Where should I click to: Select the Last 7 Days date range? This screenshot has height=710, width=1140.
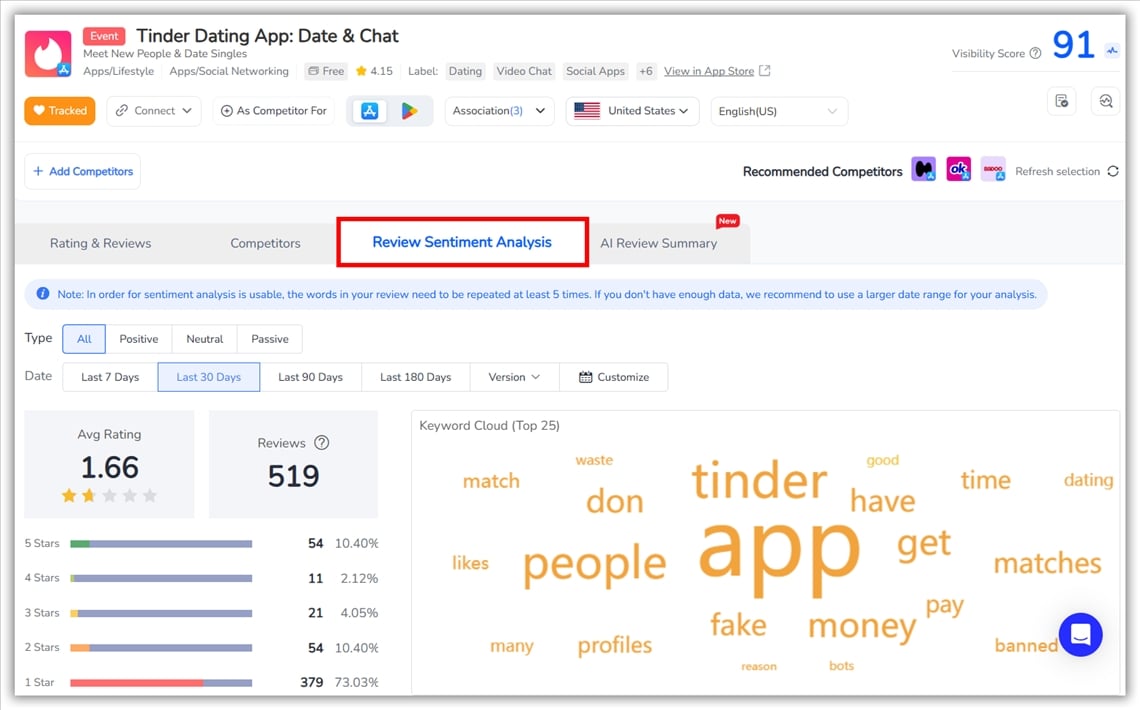(x=110, y=377)
